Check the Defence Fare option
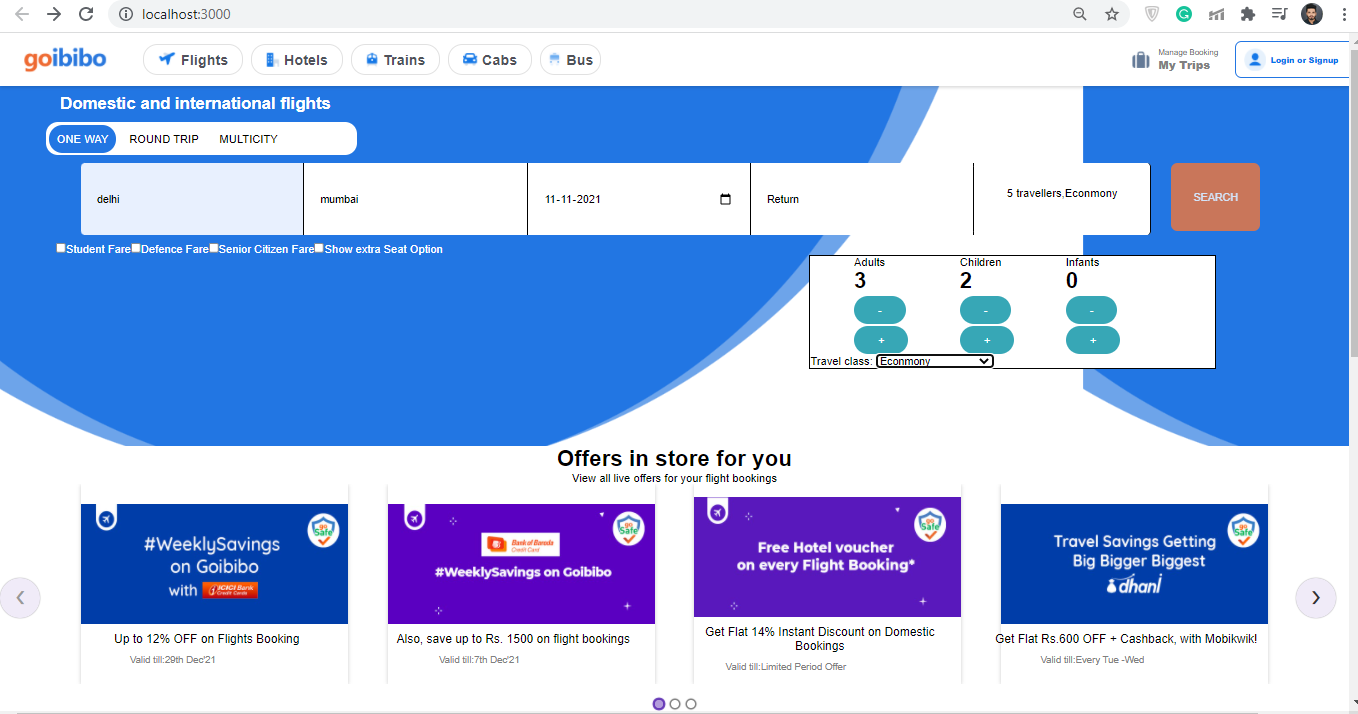The width and height of the screenshot is (1358, 714). (x=136, y=247)
